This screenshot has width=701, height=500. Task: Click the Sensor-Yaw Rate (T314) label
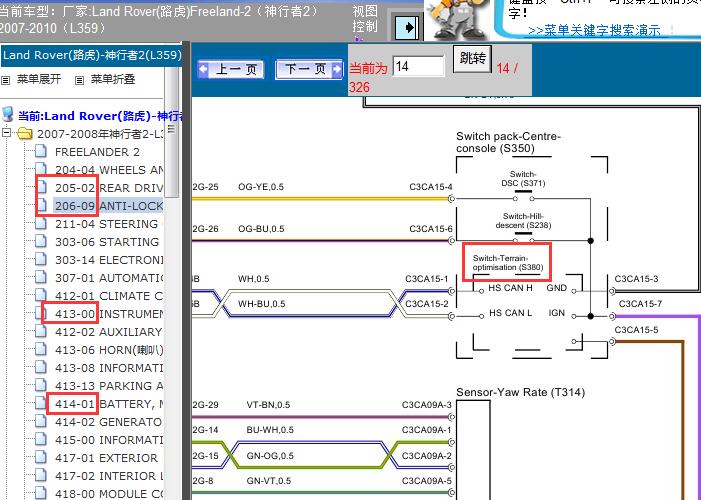[520, 392]
